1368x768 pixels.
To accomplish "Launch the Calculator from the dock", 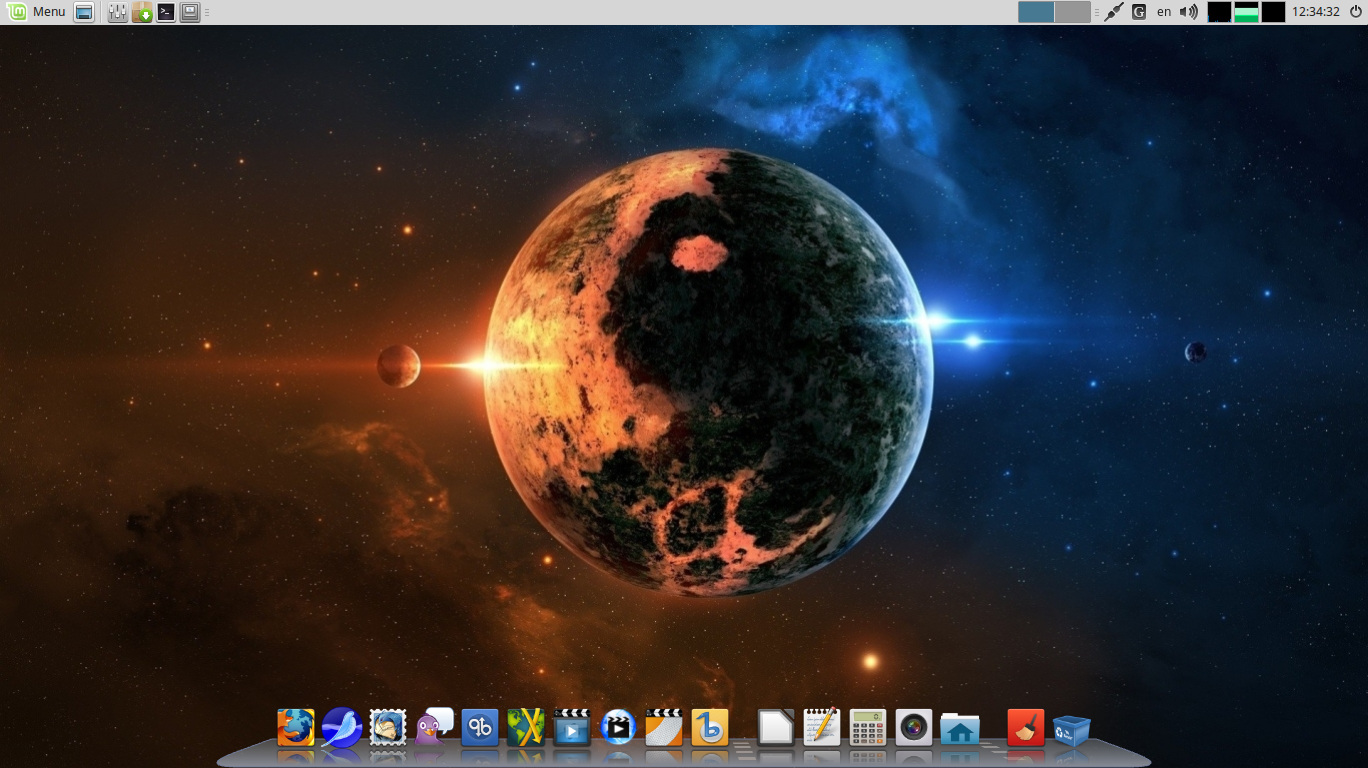I will pyautogui.click(x=868, y=727).
